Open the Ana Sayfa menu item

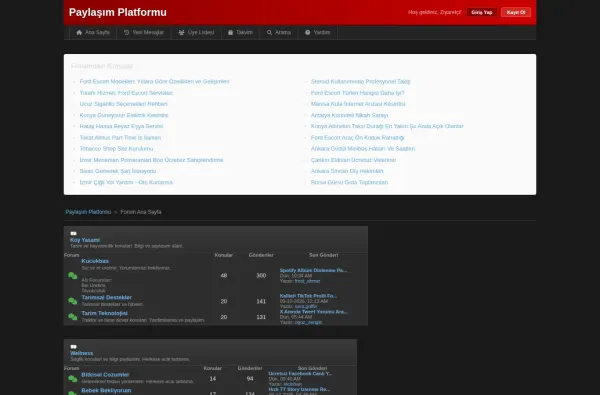pos(93,33)
